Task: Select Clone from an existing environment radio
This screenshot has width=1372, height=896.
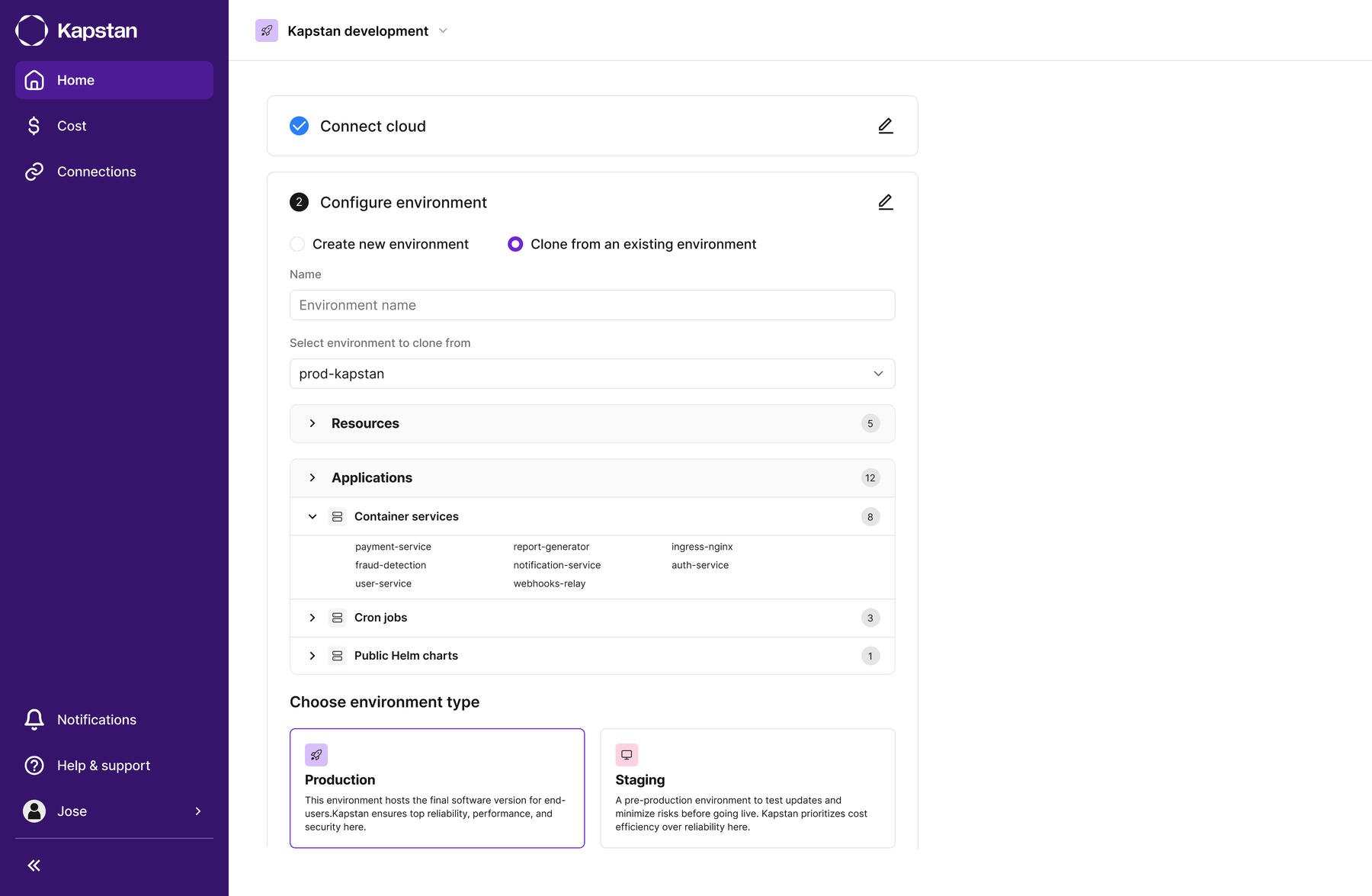Action: click(x=515, y=244)
